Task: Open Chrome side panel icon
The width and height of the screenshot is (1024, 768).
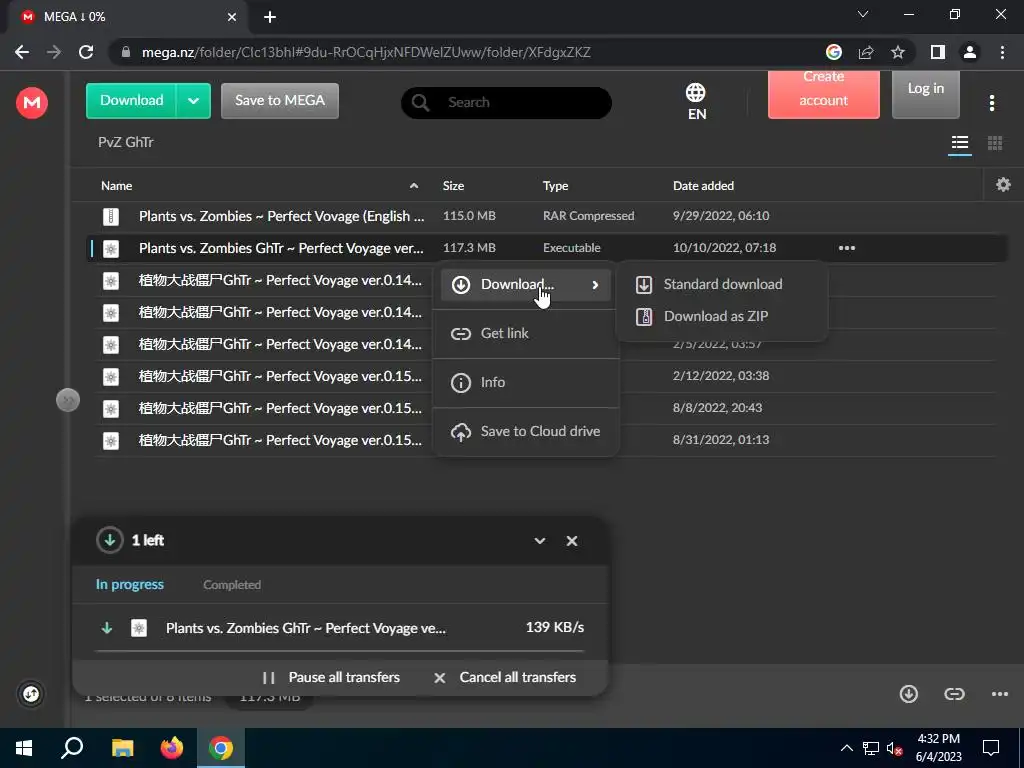Action: [x=938, y=52]
